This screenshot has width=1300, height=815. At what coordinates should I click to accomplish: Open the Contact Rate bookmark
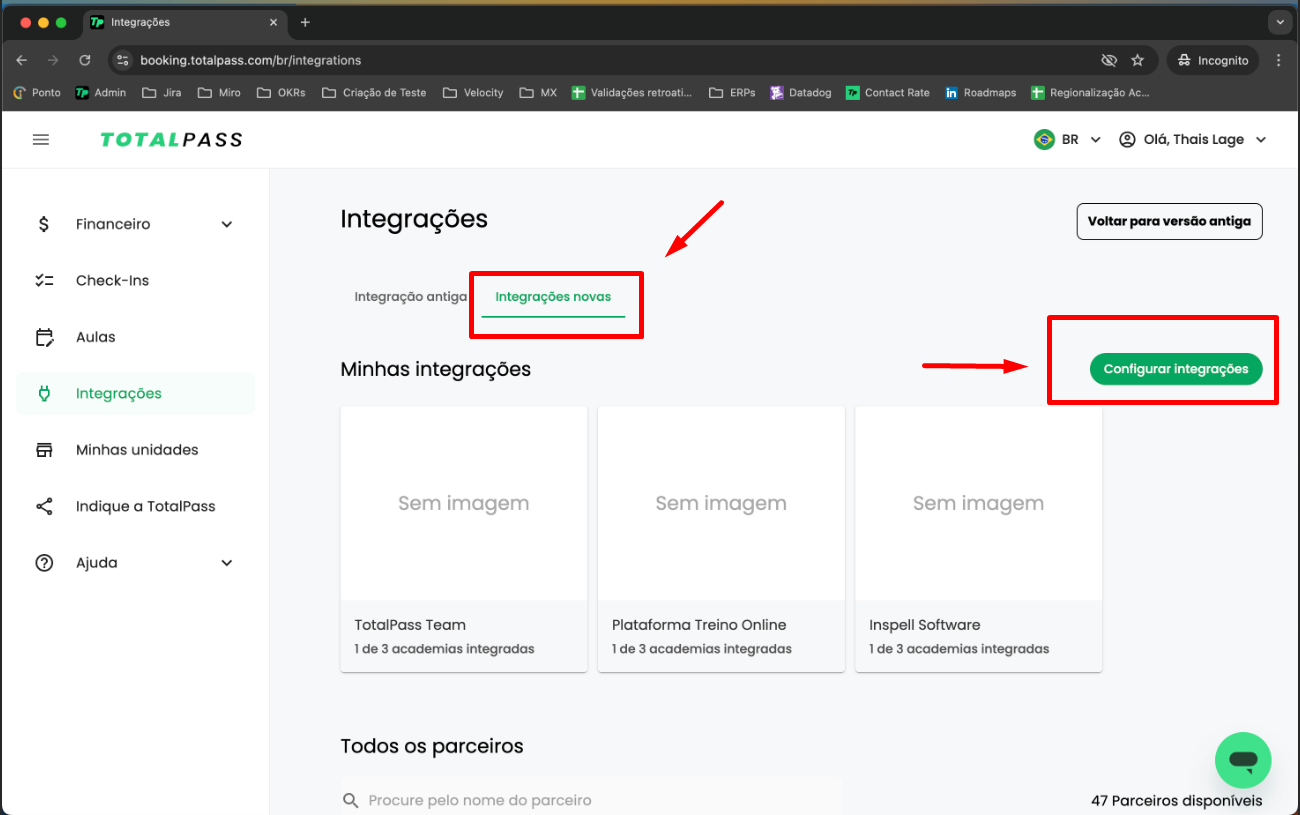click(x=887, y=93)
